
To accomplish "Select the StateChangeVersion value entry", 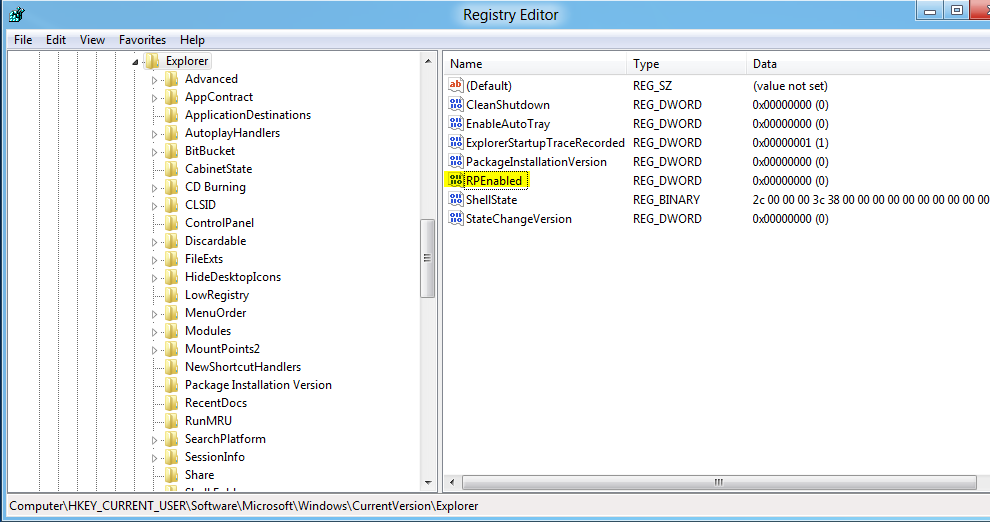I will click(518, 219).
